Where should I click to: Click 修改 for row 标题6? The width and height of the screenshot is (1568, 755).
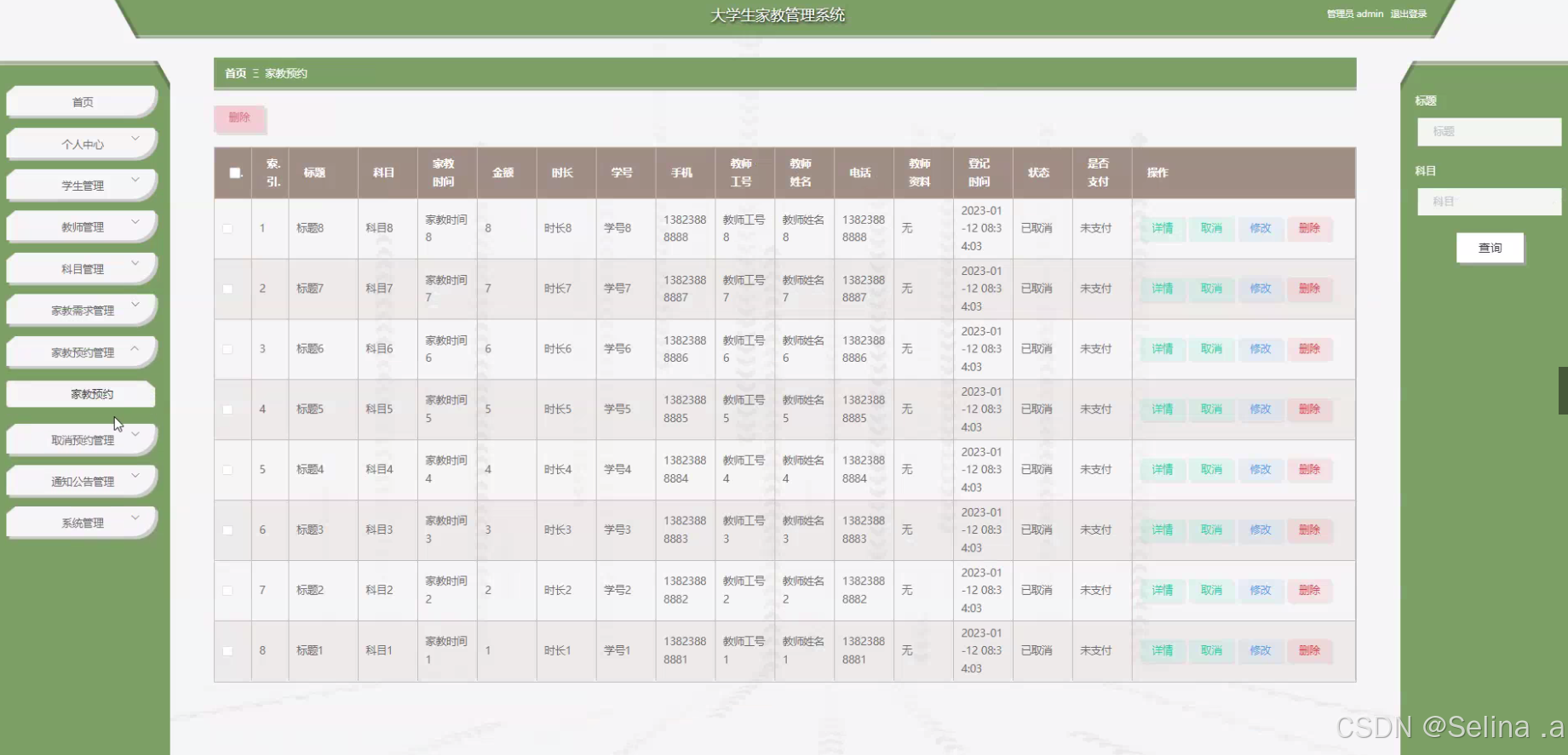pyautogui.click(x=1261, y=349)
